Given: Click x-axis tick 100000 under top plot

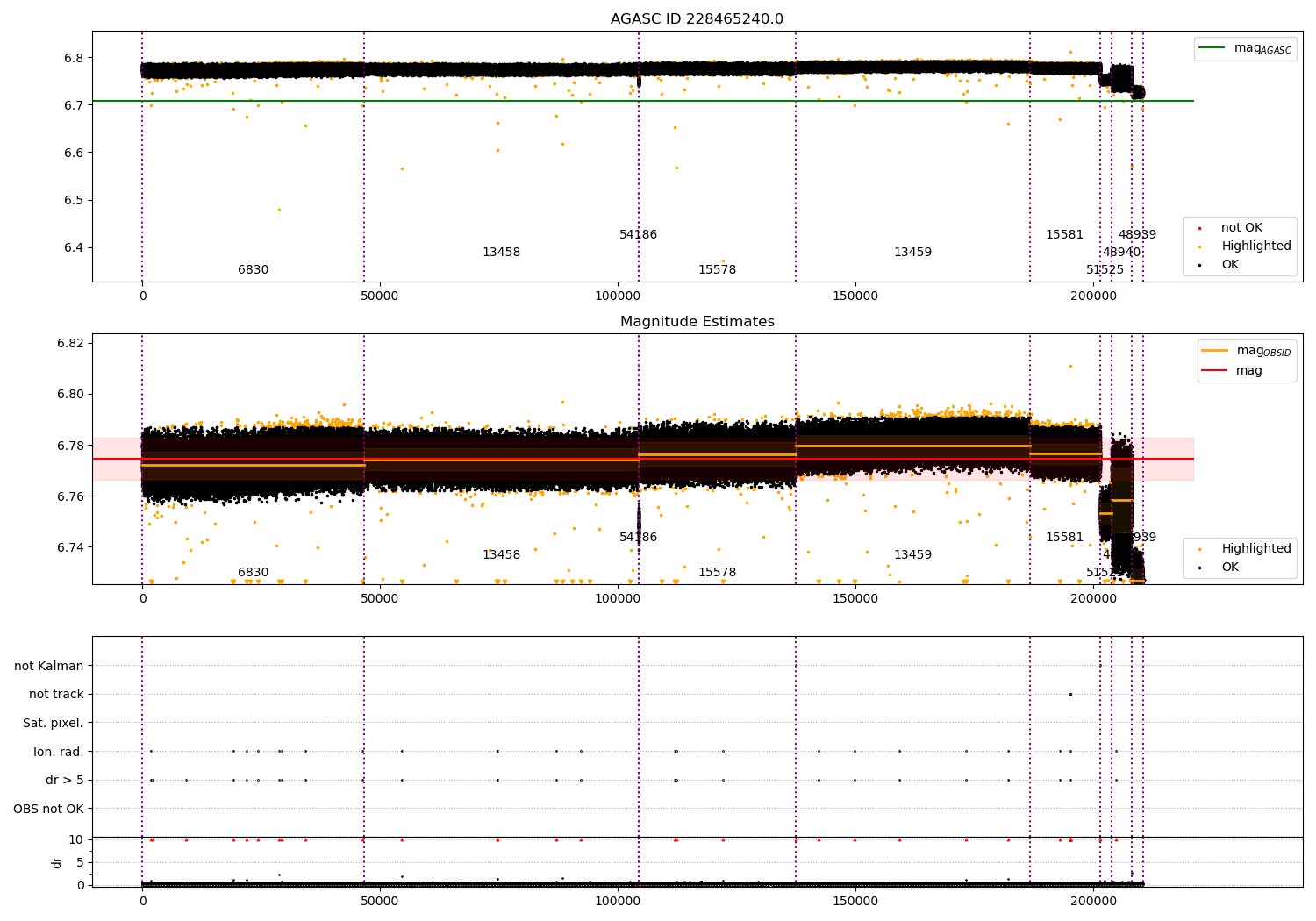Looking at the screenshot, I should (x=618, y=296).
